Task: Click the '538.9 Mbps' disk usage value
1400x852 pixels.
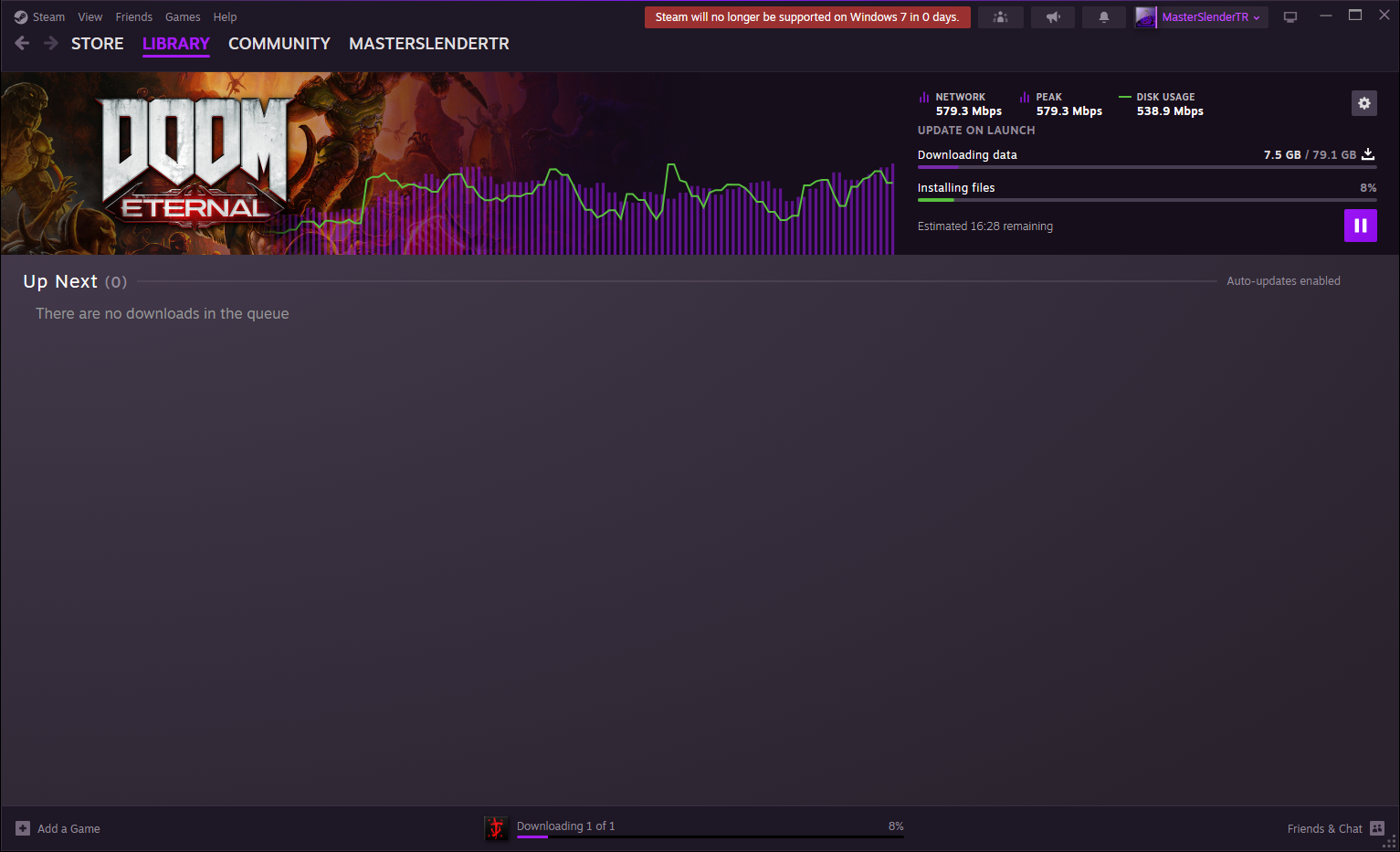Action: (1170, 111)
